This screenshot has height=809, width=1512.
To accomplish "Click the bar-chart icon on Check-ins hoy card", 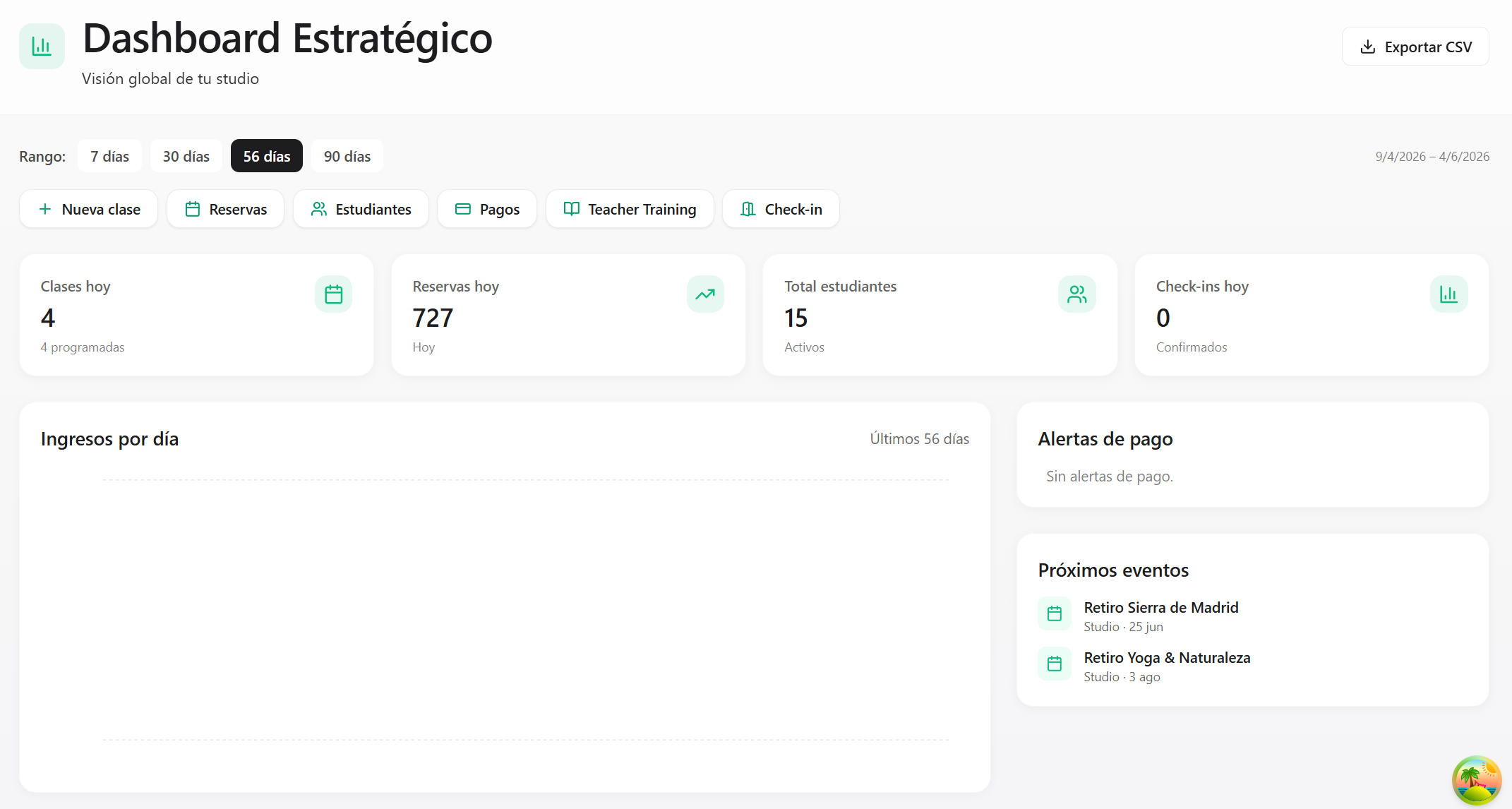I will (1449, 294).
